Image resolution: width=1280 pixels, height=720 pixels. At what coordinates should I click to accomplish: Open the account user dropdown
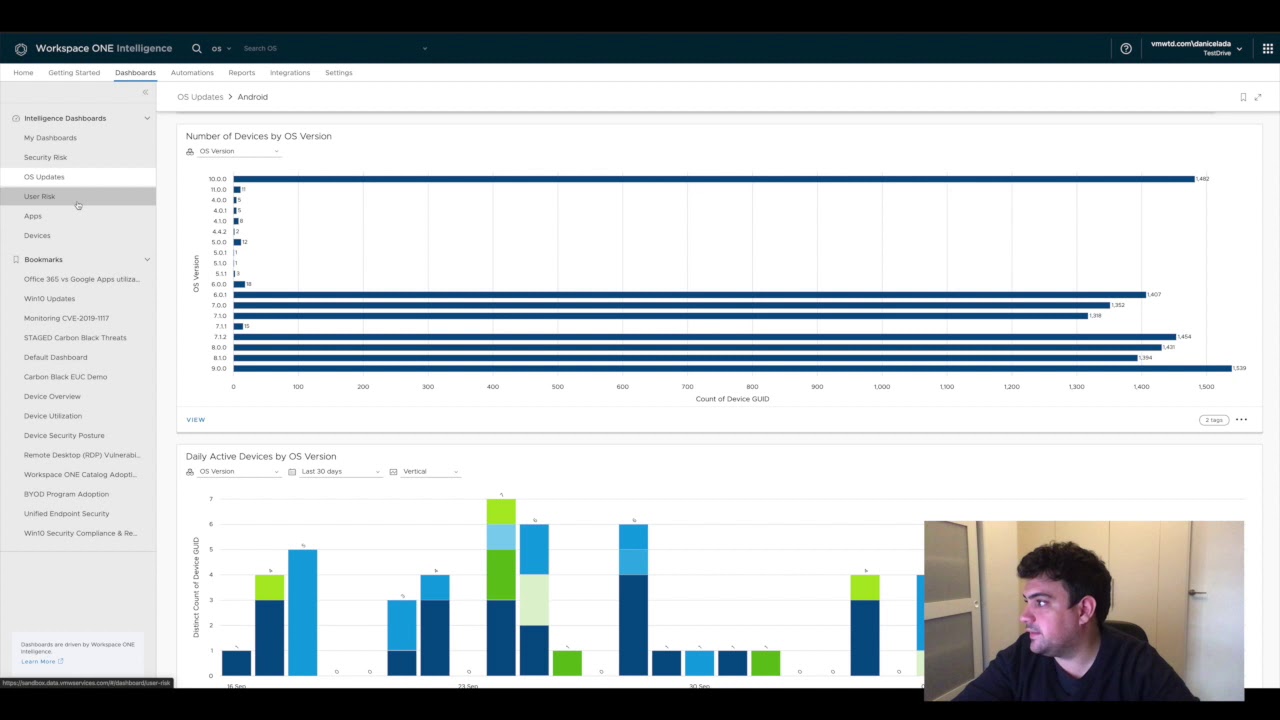coord(1196,48)
